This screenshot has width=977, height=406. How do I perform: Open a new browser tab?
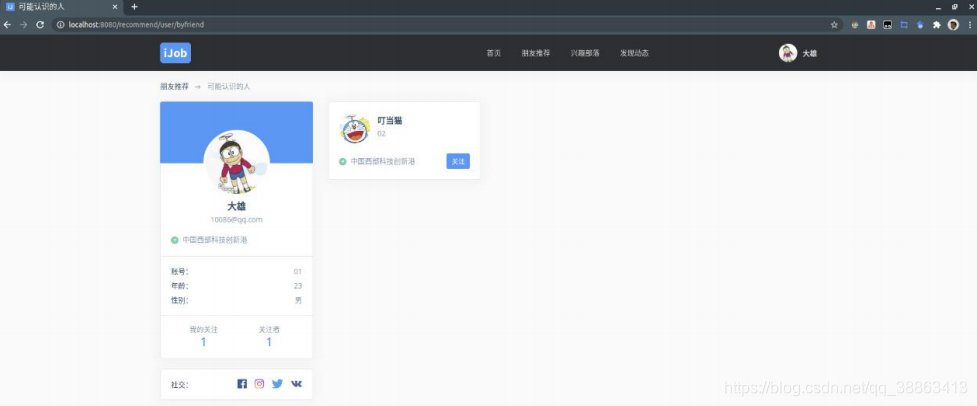(x=134, y=7)
